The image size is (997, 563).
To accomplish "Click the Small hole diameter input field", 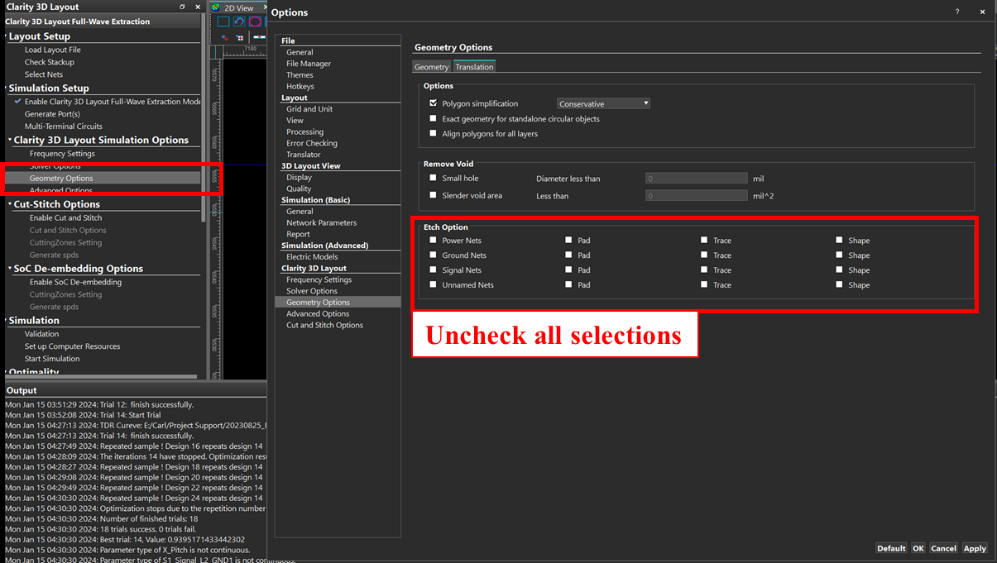I will [x=696, y=179].
